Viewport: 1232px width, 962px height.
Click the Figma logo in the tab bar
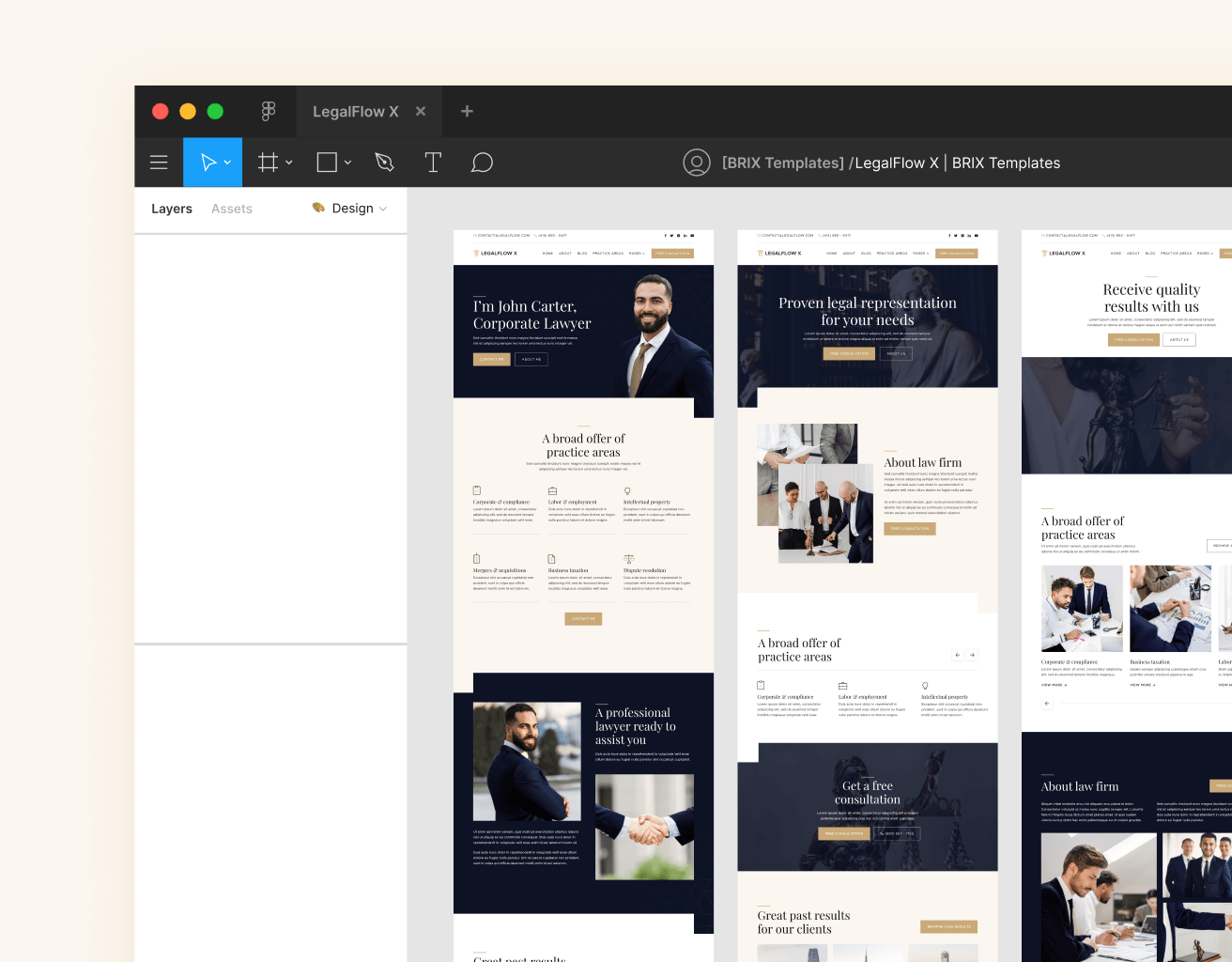(269, 111)
